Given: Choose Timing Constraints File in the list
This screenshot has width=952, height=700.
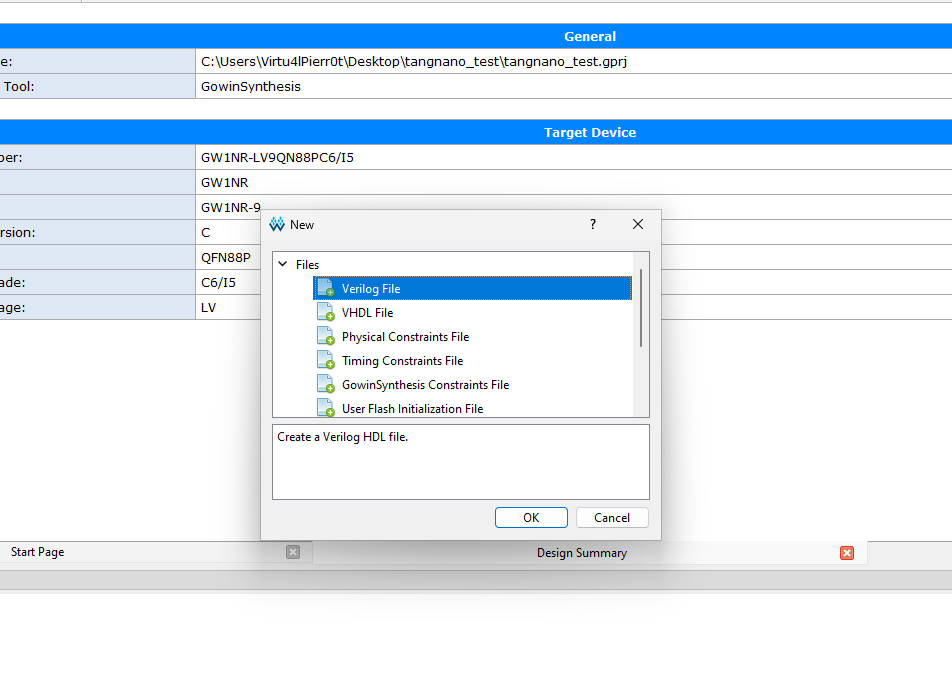Looking at the screenshot, I should coord(402,361).
